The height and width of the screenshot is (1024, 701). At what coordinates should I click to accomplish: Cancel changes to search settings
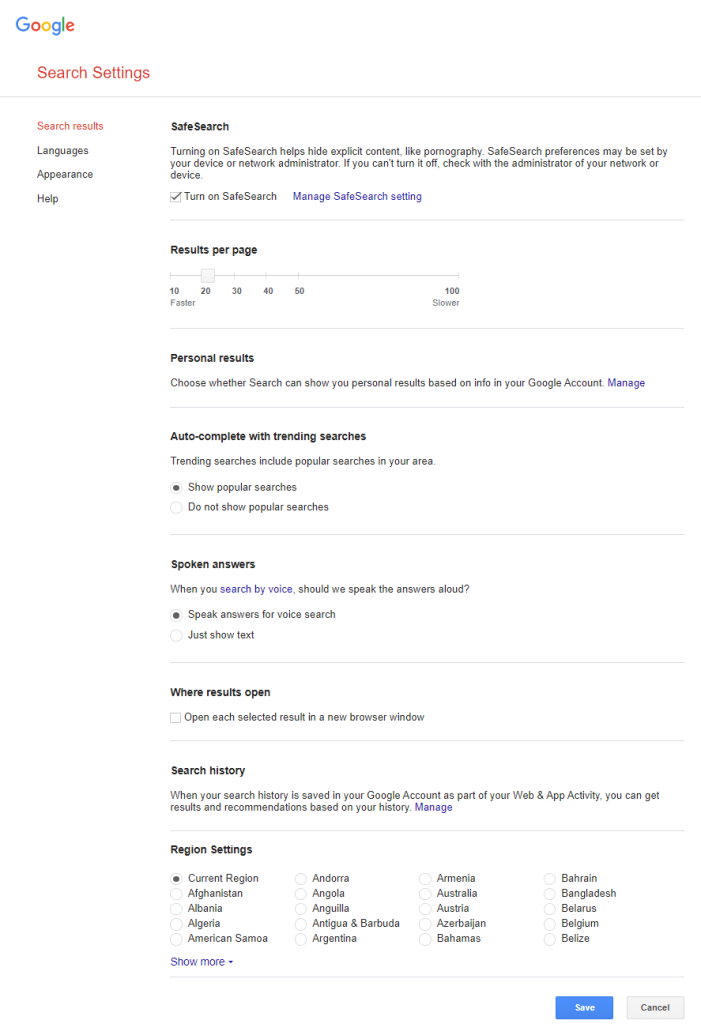tap(655, 1007)
